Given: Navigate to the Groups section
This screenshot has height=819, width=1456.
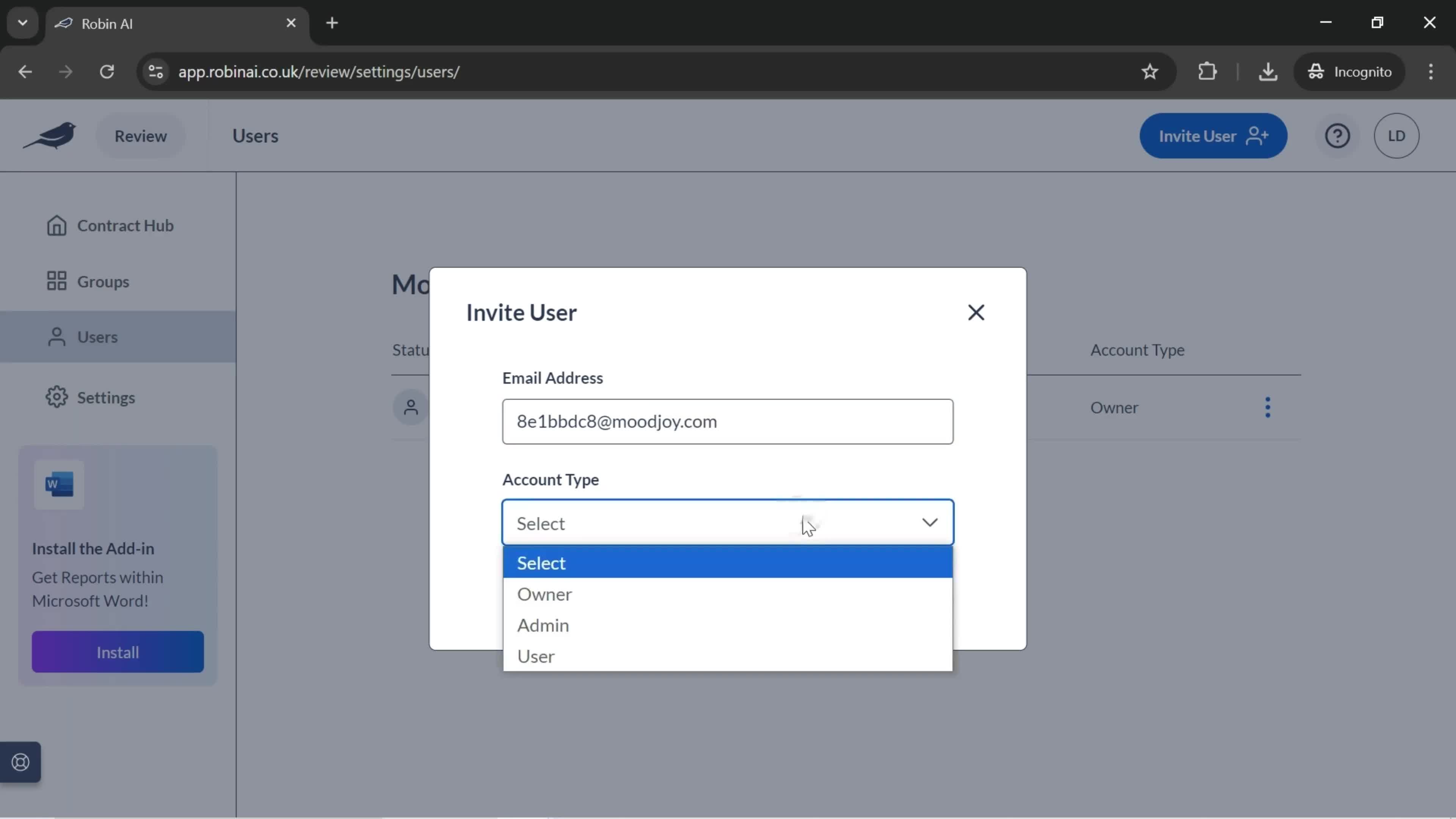Looking at the screenshot, I should [103, 281].
